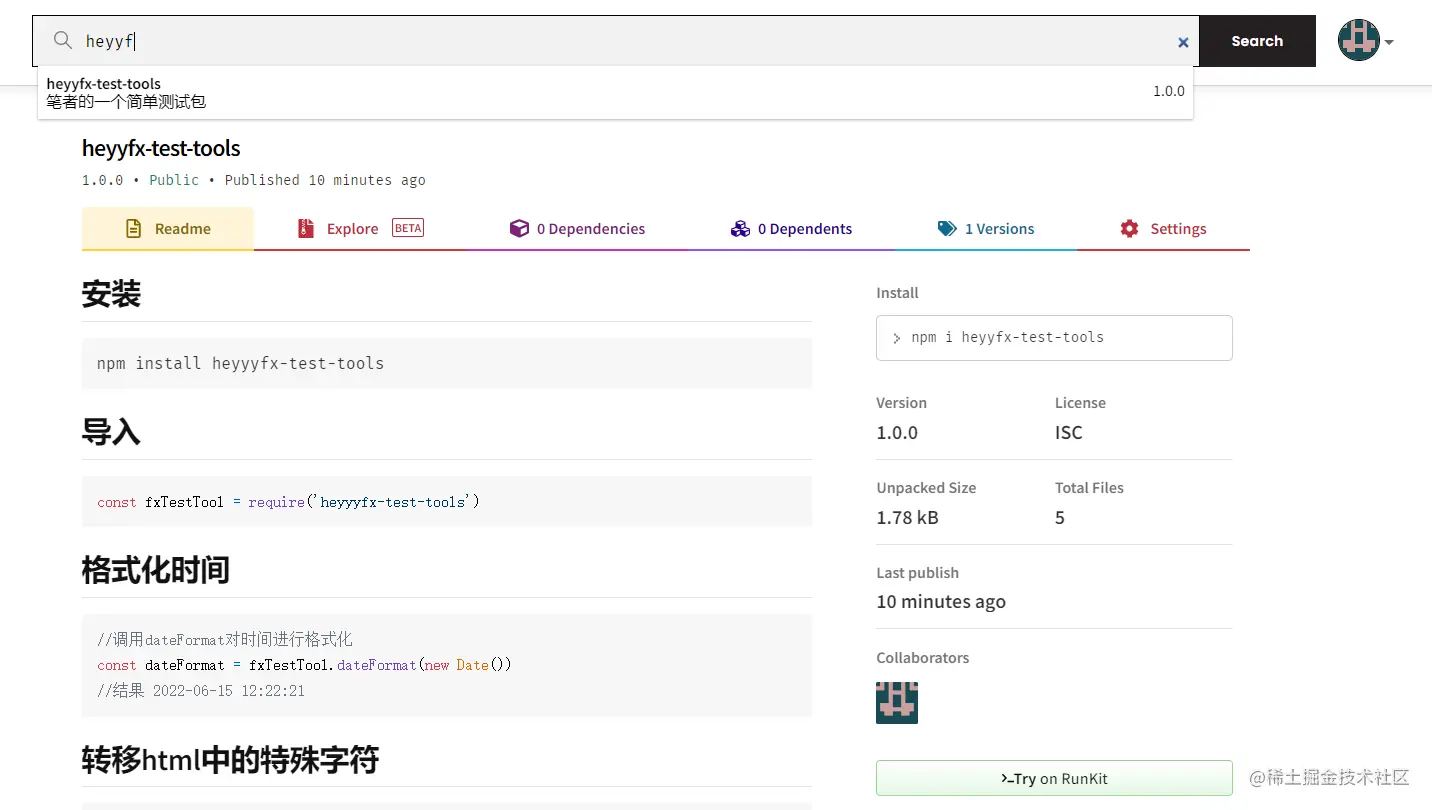Viewport: 1432px width, 810px height.
Task: Click the Dependents cubes icon
Action: (740, 229)
